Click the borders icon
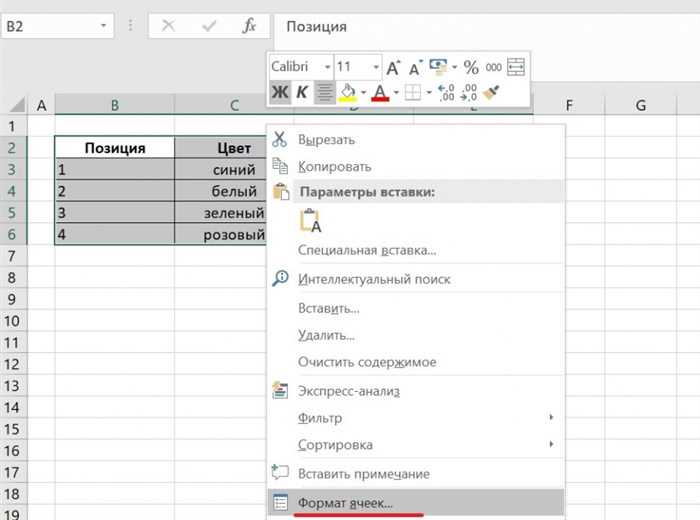Screen dimensions: 700x520 [412, 92]
